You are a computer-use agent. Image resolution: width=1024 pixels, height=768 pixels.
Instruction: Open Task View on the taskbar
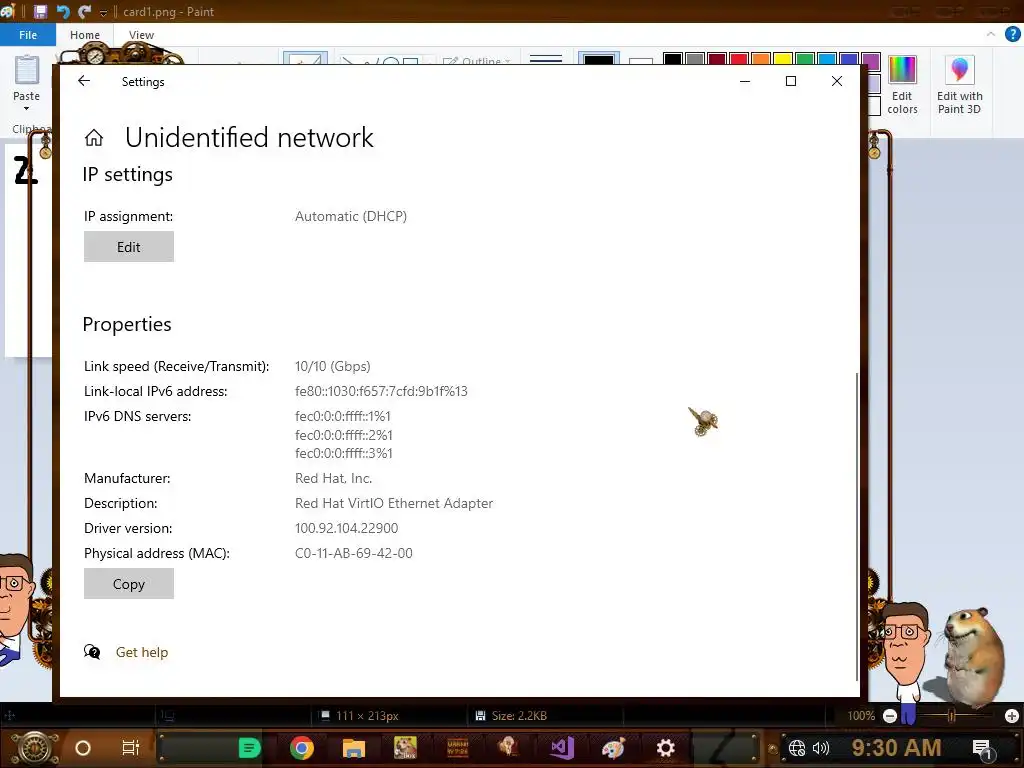[131, 748]
